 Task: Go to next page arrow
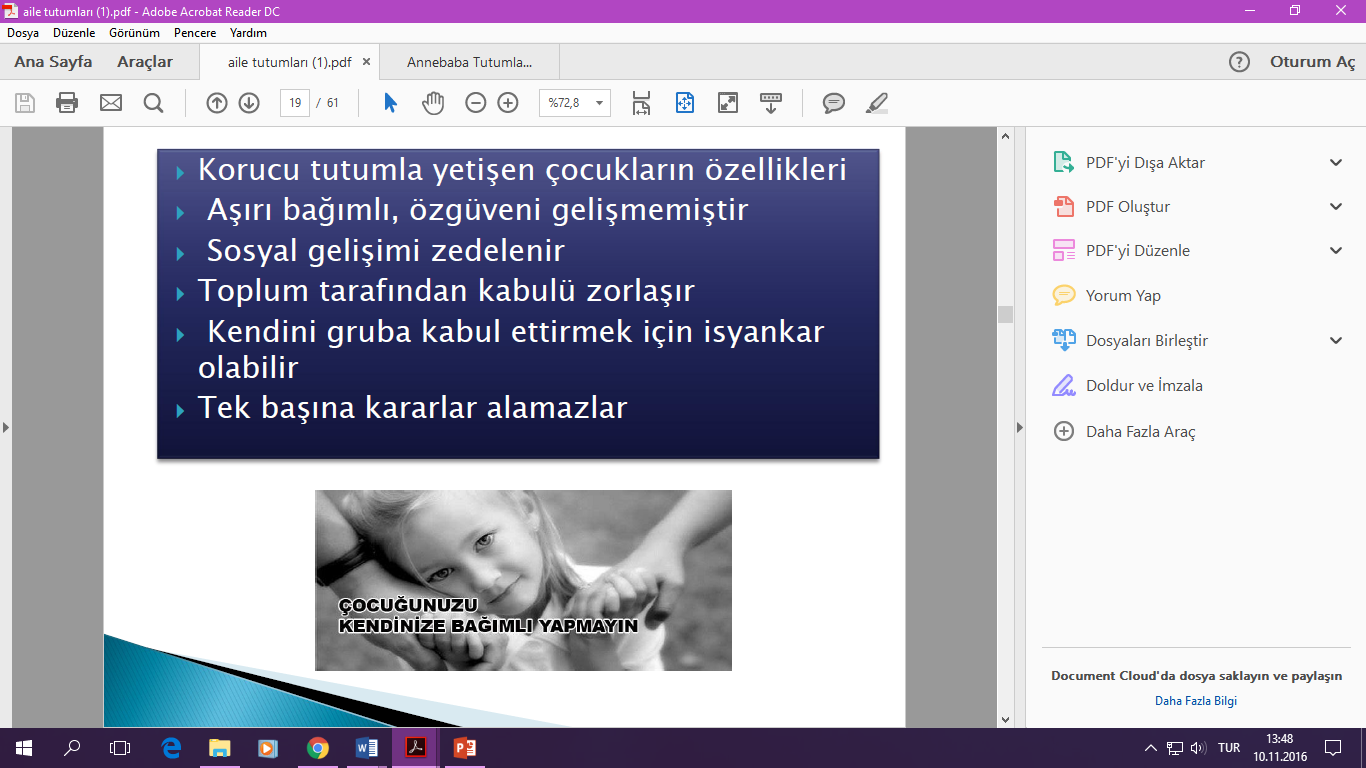(x=249, y=102)
